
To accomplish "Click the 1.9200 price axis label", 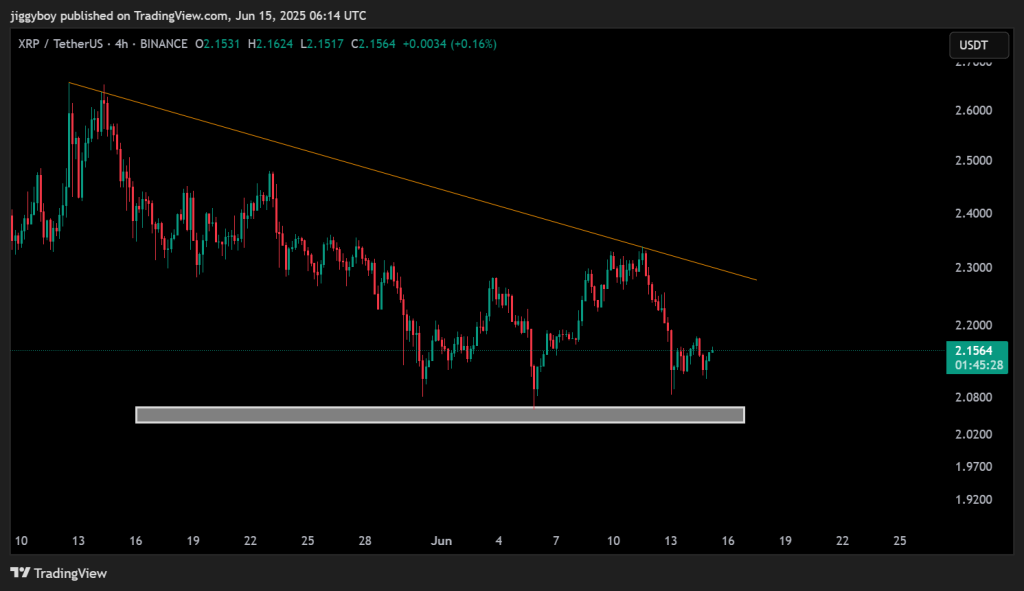I will pos(974,500).
